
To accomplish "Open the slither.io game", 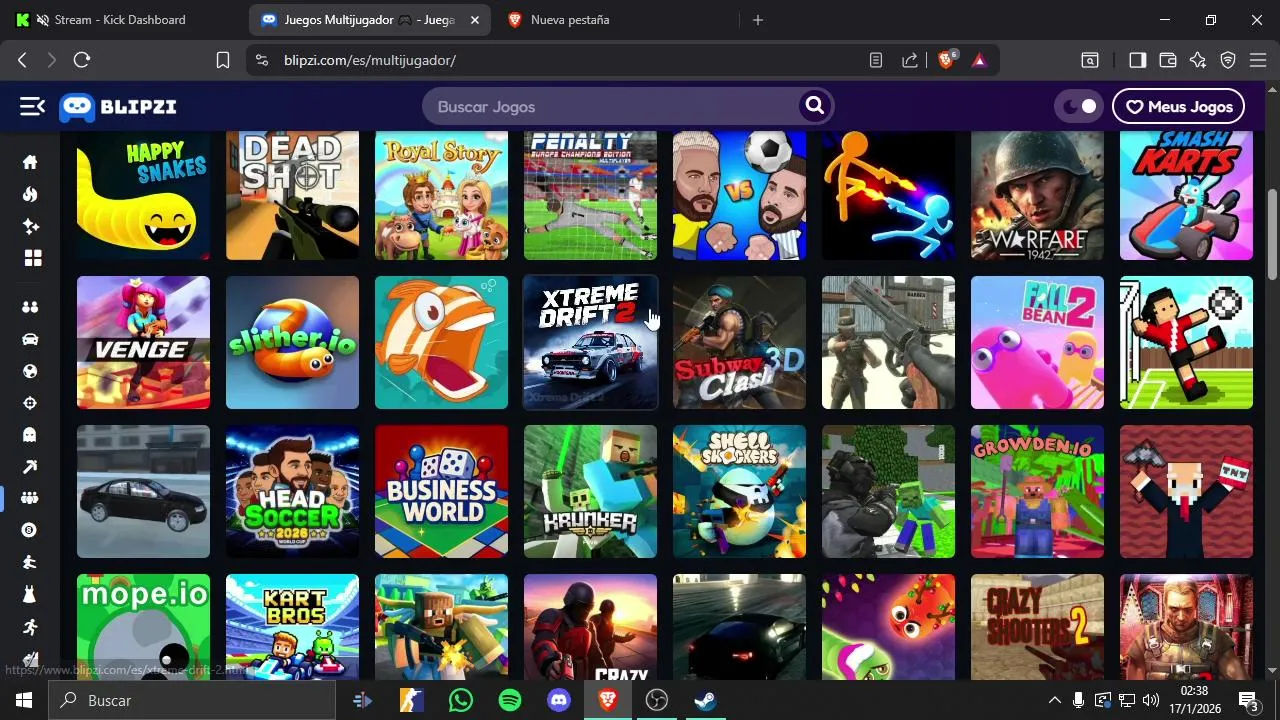I will 292,342.
